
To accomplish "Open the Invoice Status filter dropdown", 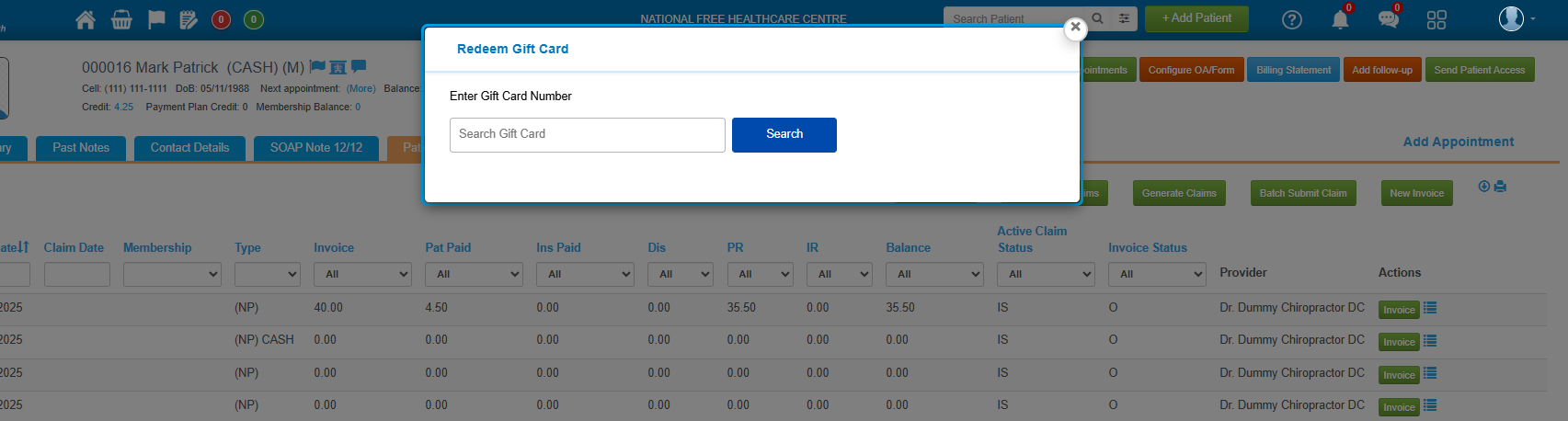I will click(x=1156, y=274).
